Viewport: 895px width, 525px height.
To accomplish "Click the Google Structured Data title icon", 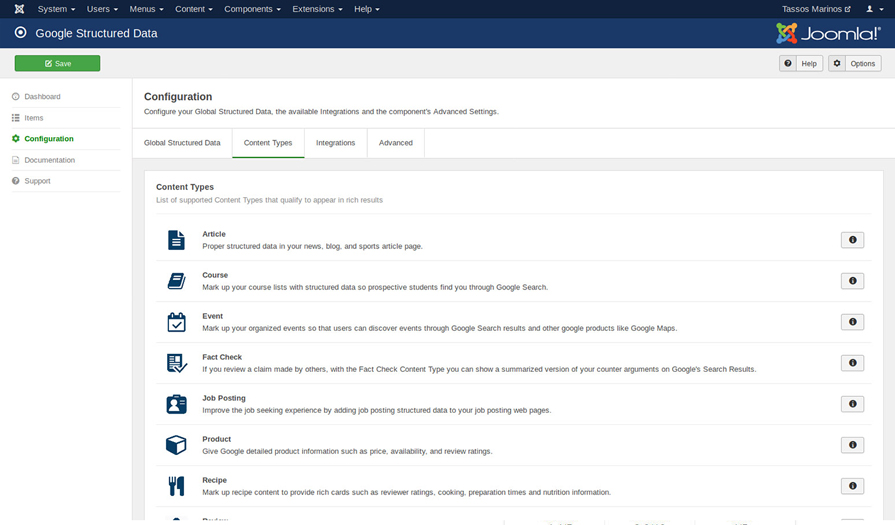I will [21, 33].
